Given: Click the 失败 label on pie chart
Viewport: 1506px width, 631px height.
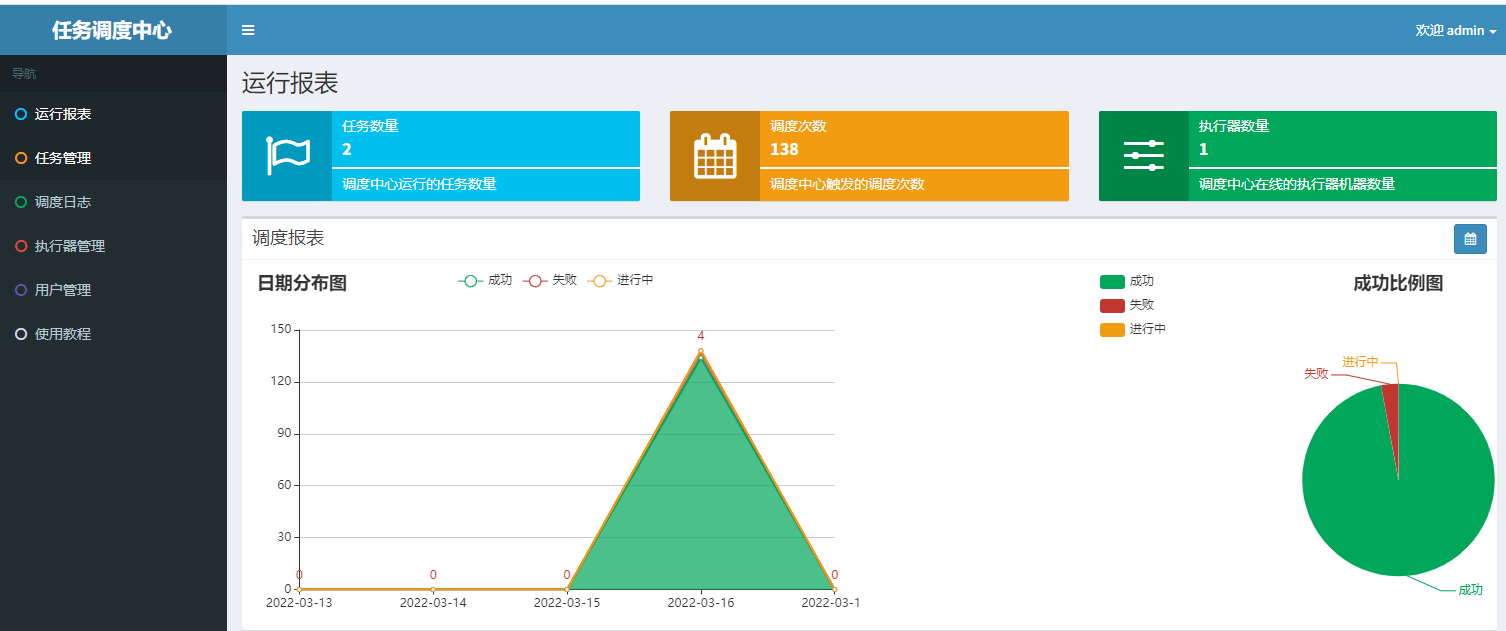Looking at the screenshot, I should (x=1316, y=373).
